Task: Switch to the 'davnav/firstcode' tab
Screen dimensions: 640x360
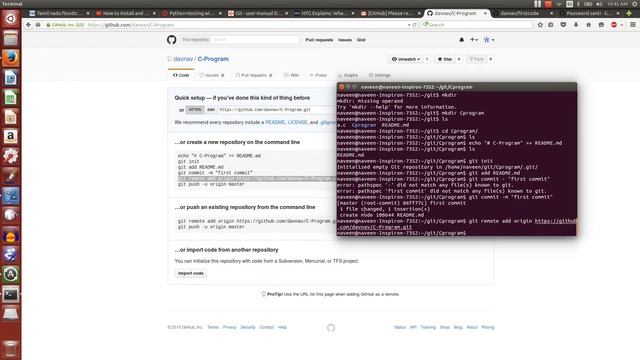Action: click(x=522, y=13)
